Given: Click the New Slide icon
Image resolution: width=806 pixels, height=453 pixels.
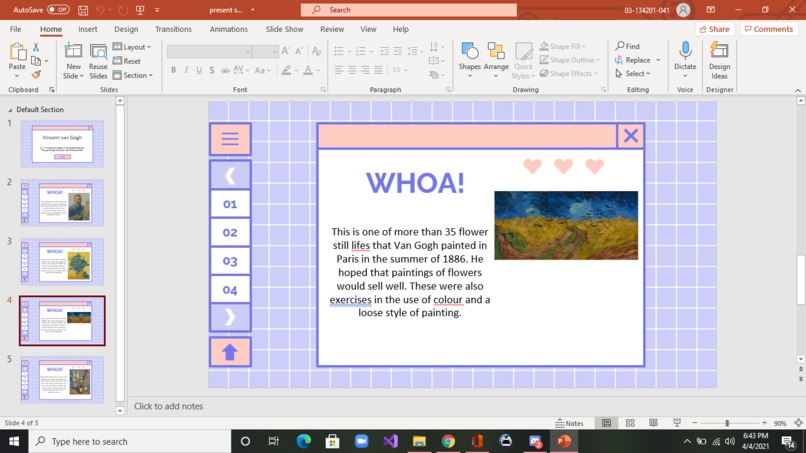Looking at the screenshot, I should pos(73,51).
